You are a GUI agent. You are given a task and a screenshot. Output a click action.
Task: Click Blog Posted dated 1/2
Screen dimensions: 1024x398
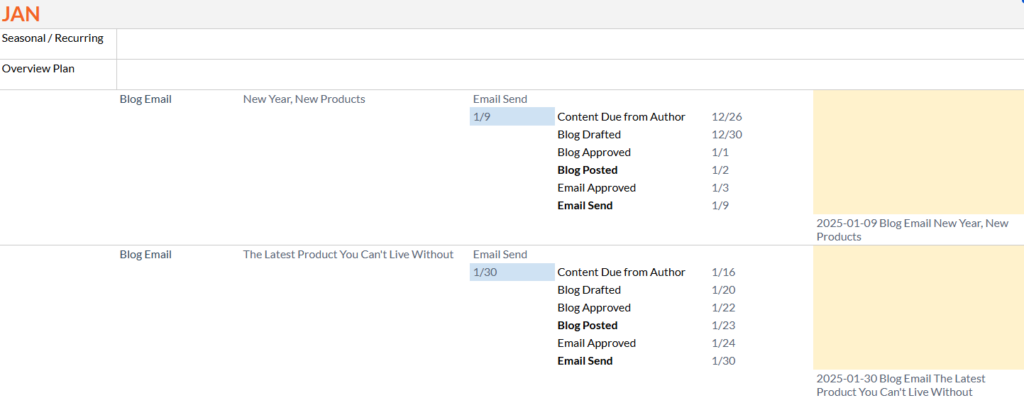click(587, 170)
